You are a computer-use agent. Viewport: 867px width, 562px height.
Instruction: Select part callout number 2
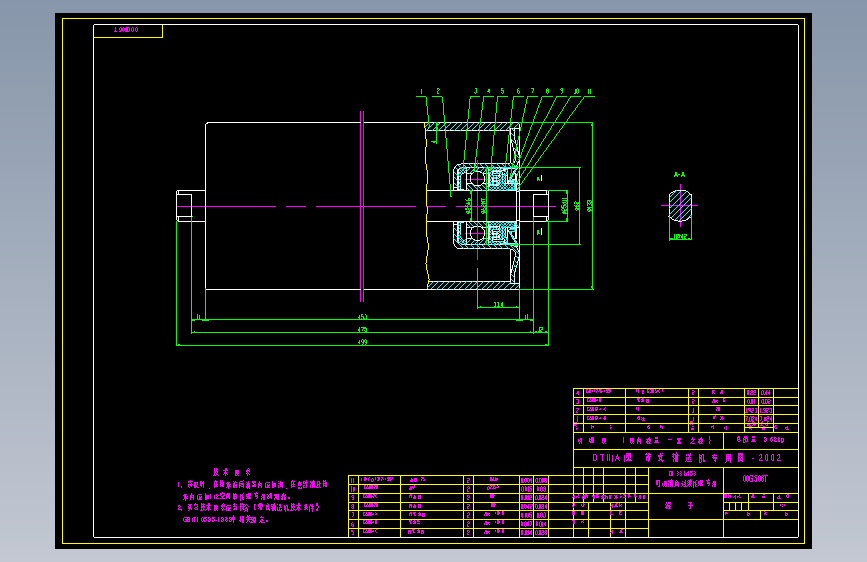click(x=438, y=91)
